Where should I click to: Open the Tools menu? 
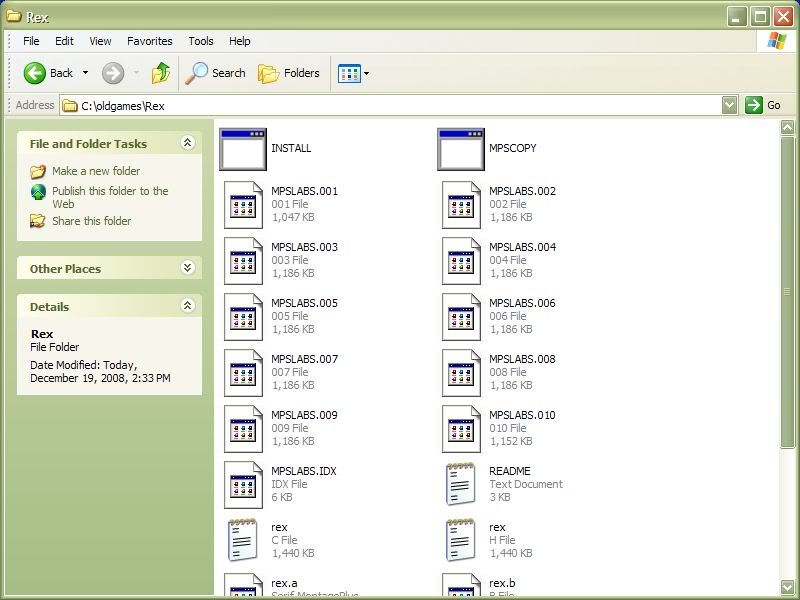(201, 41)
